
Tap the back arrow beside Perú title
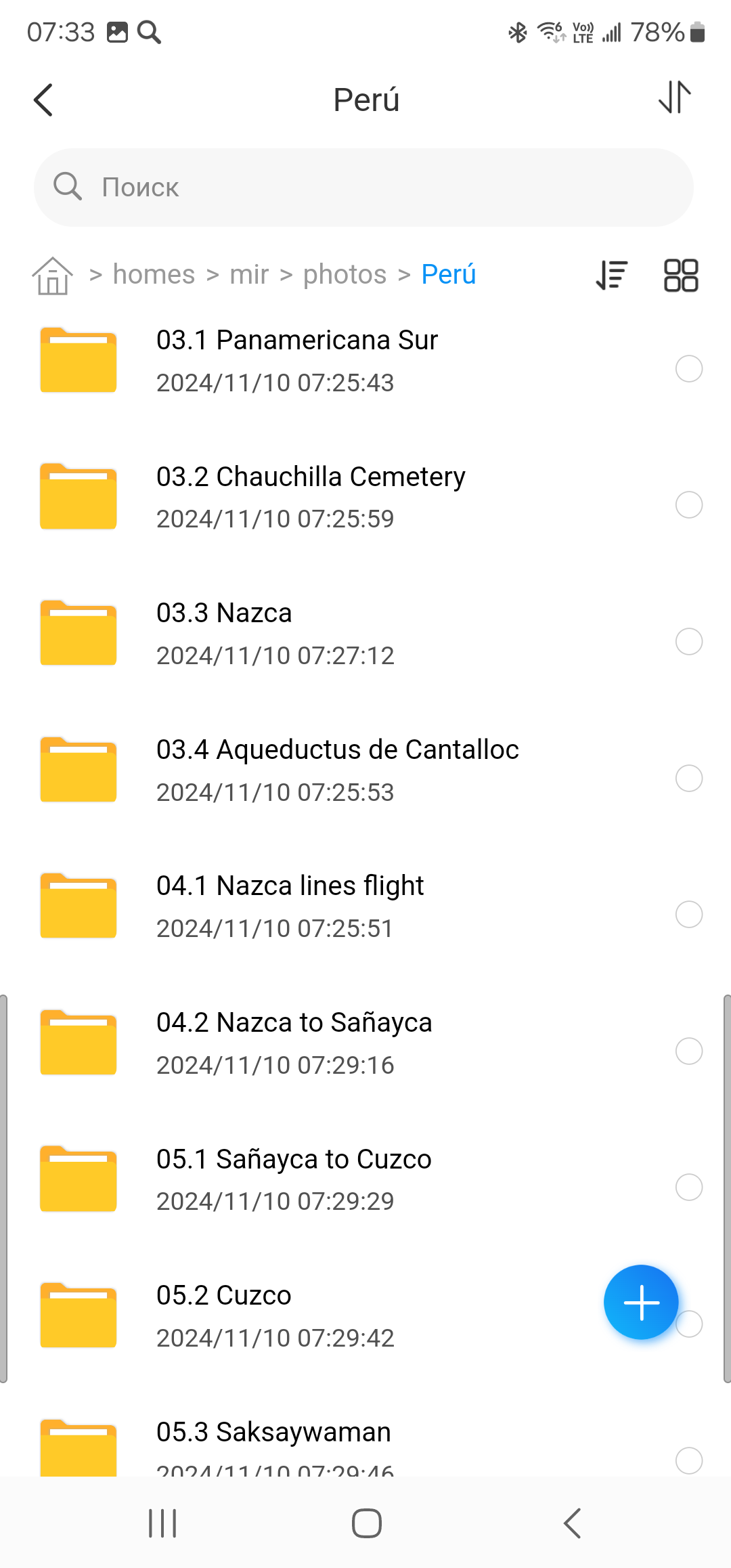43,100
